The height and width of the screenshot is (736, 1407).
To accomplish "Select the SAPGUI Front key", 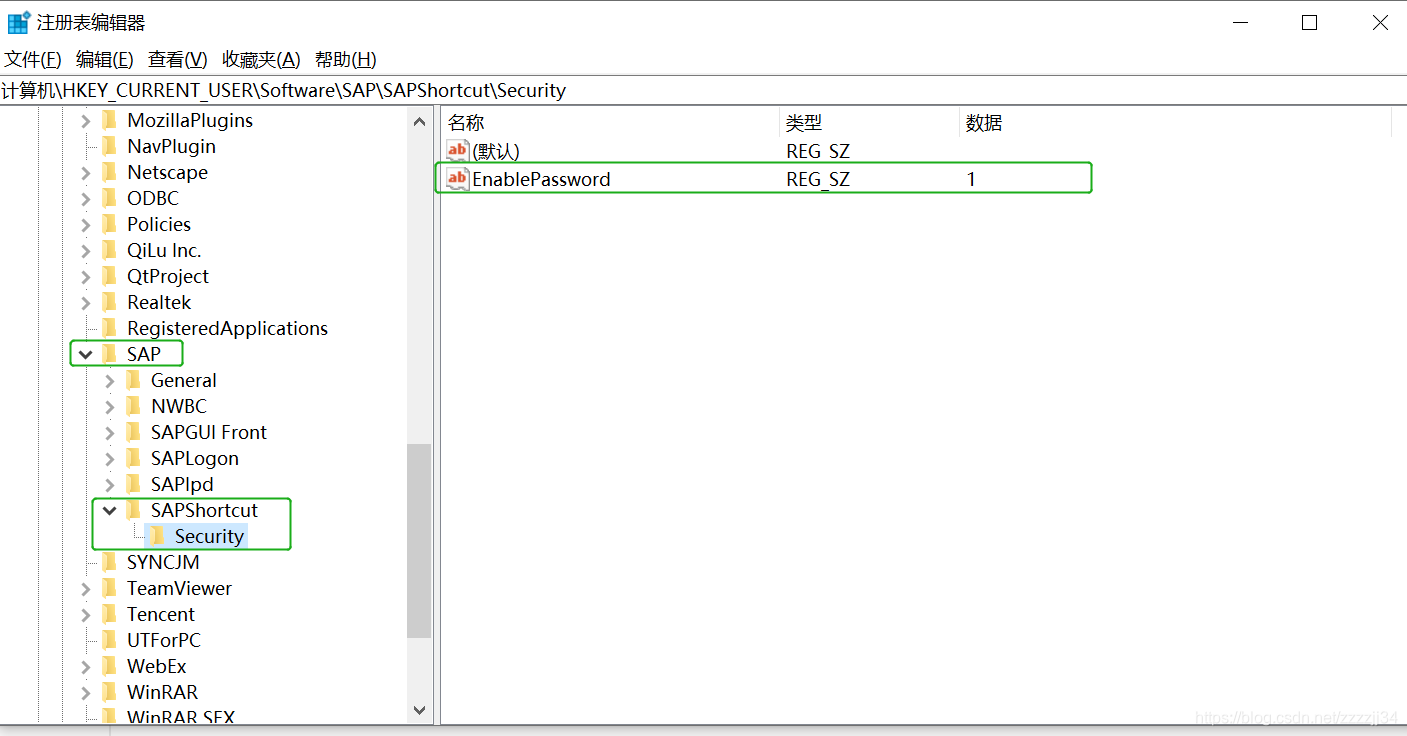I will [x=209, y=432].
